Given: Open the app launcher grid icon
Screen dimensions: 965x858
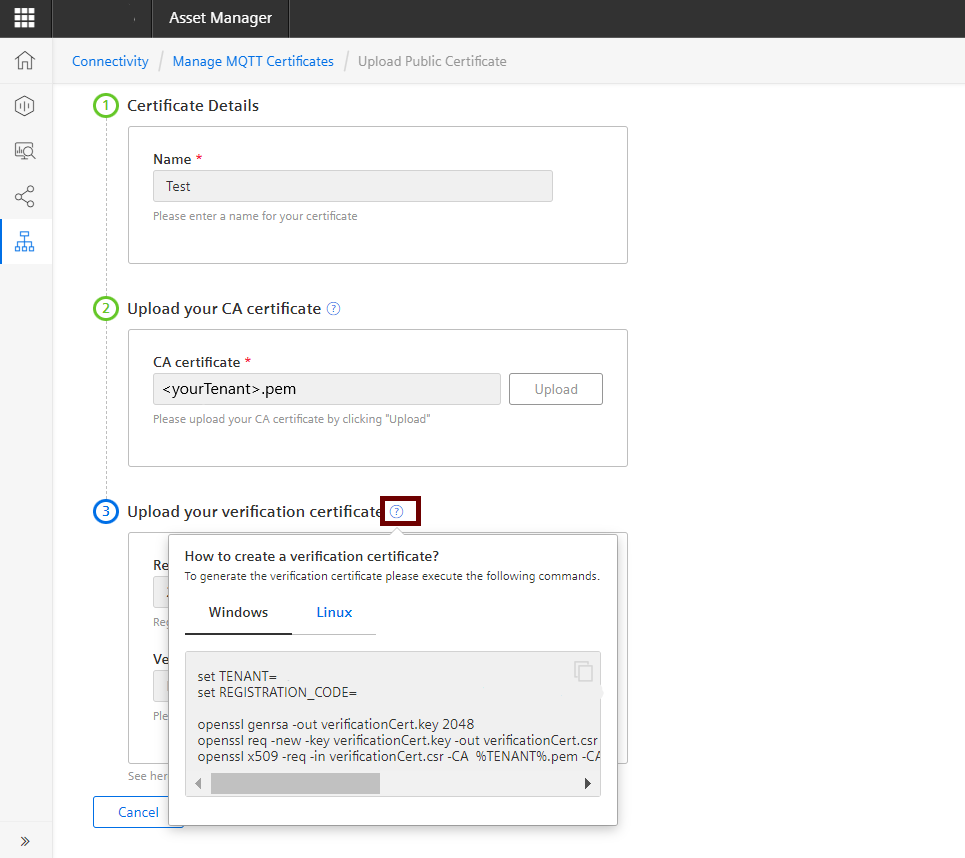Looking at the screenshot, I should tap(25, 18).
